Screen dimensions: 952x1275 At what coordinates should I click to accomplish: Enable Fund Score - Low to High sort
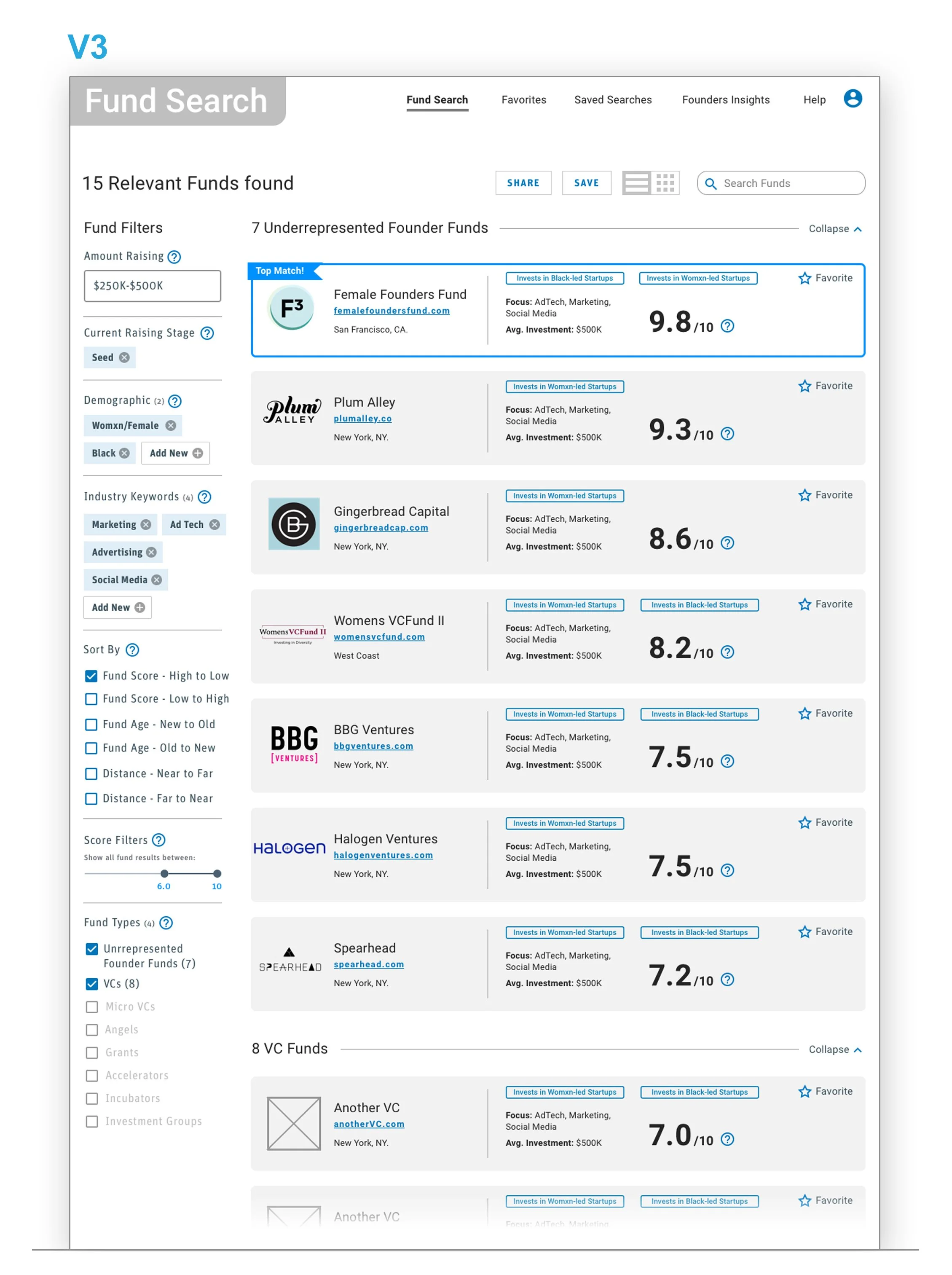(91, 699)
